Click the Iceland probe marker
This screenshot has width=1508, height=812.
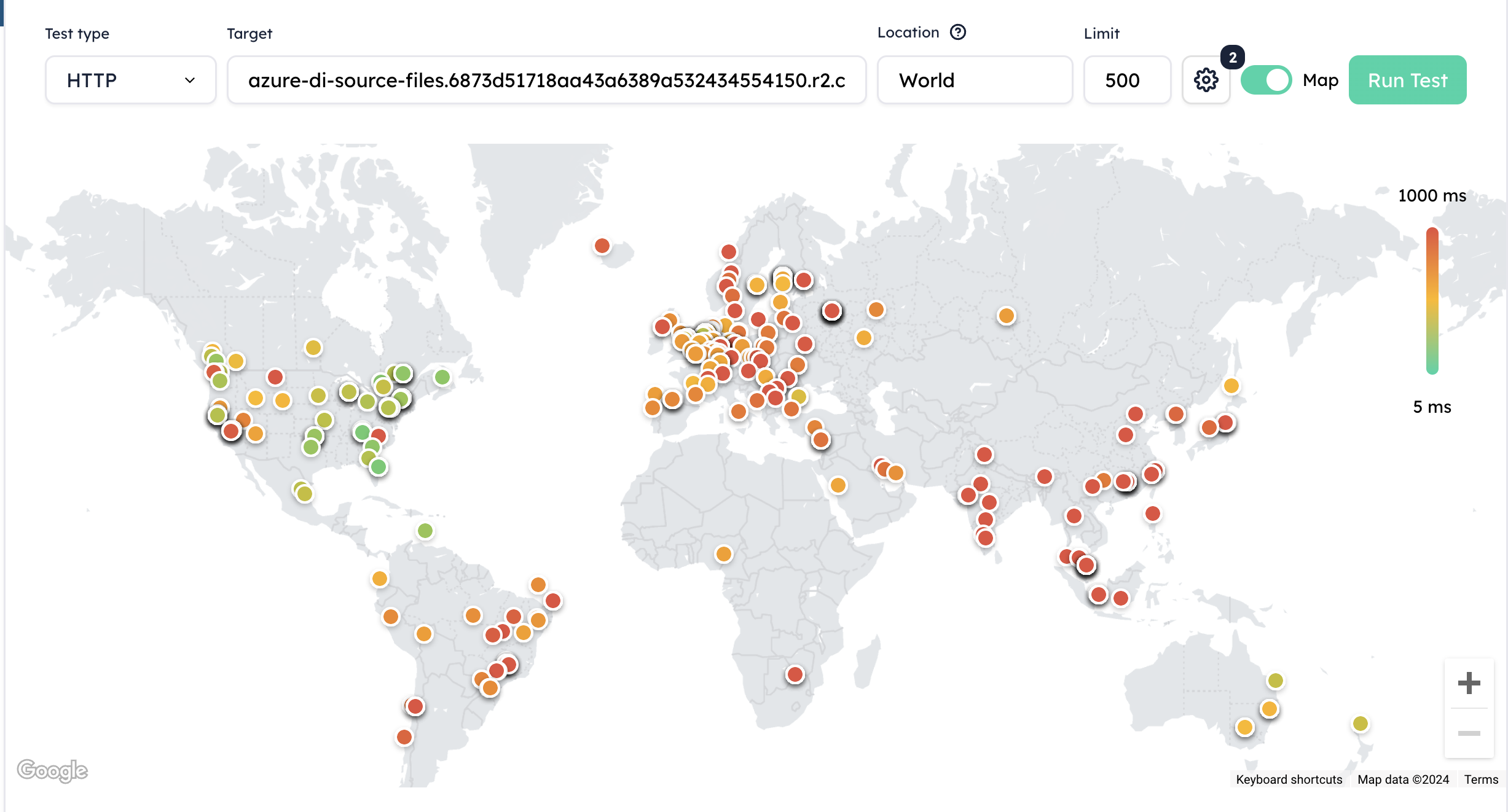click(x=602, y=246)
